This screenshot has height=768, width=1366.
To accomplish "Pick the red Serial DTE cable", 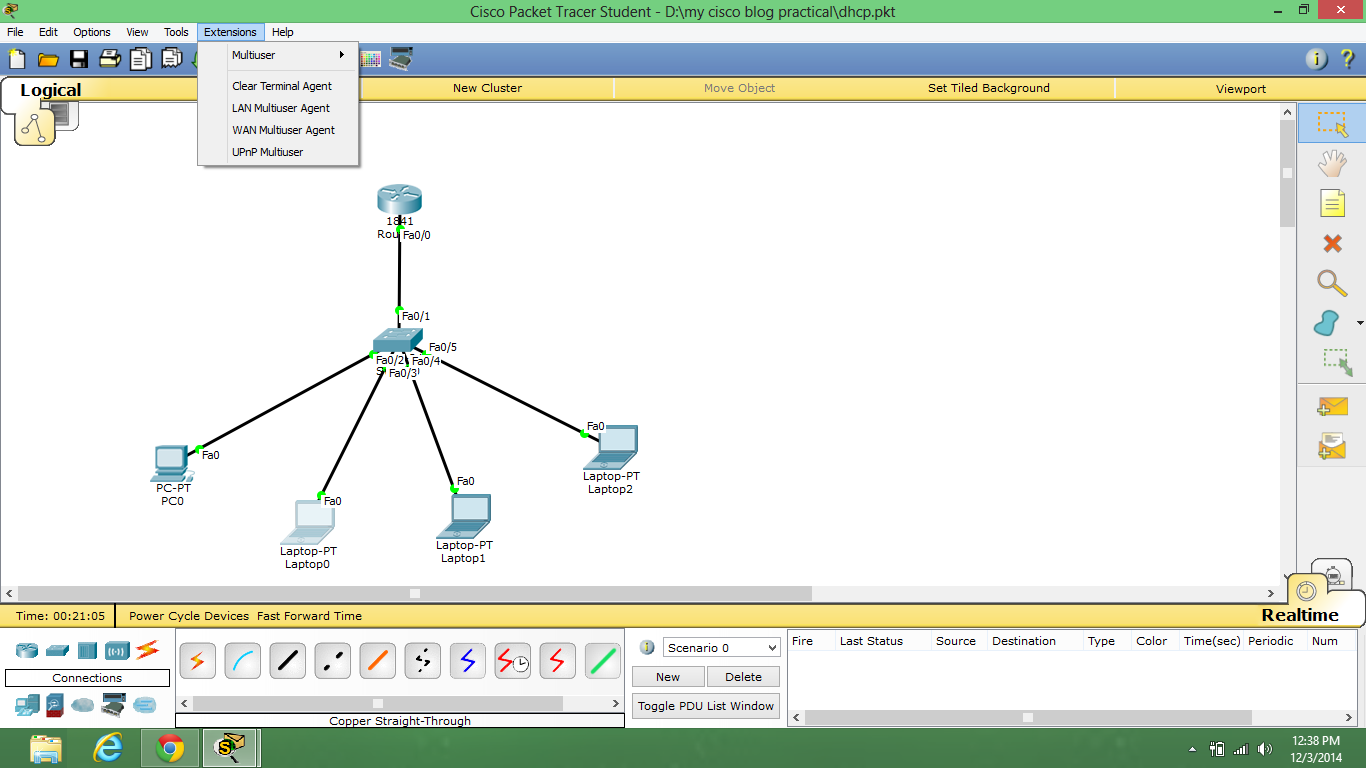I will (558, 661).
